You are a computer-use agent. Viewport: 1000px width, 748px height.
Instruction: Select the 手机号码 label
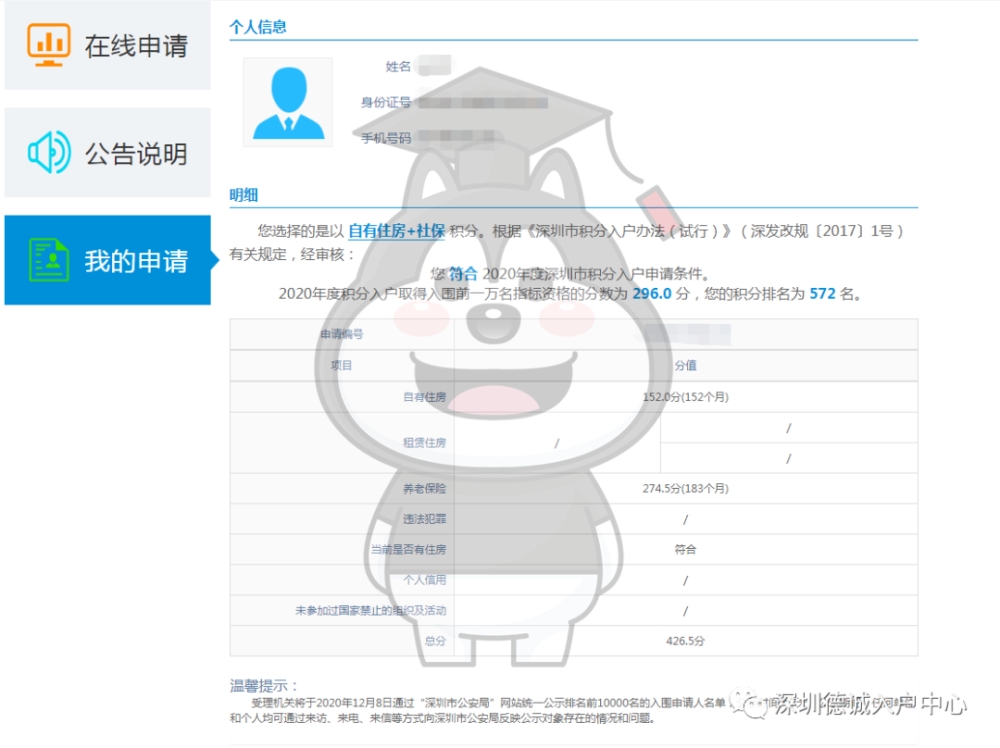(386, 138)
